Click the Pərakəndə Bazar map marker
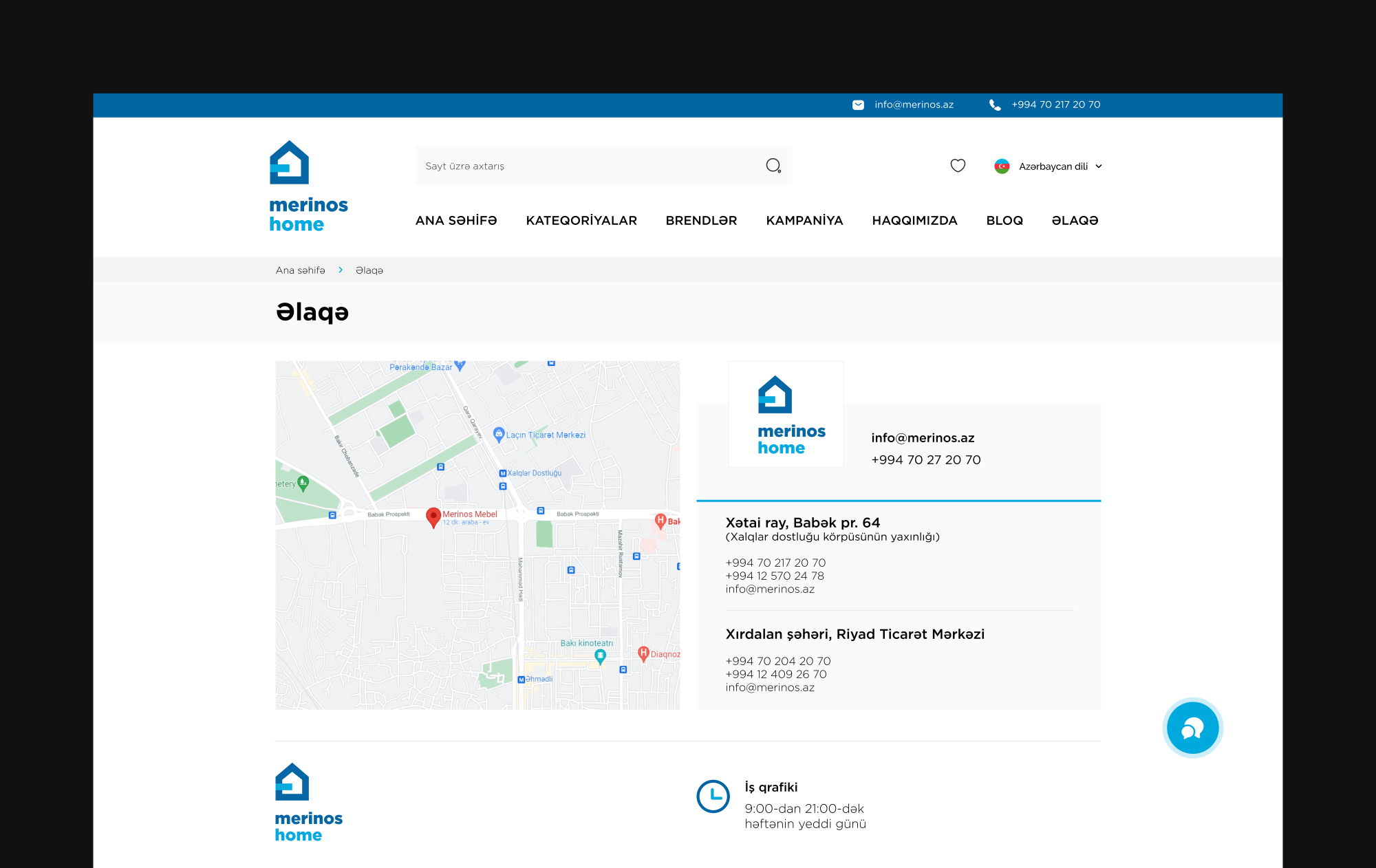 tap(460, 365)
